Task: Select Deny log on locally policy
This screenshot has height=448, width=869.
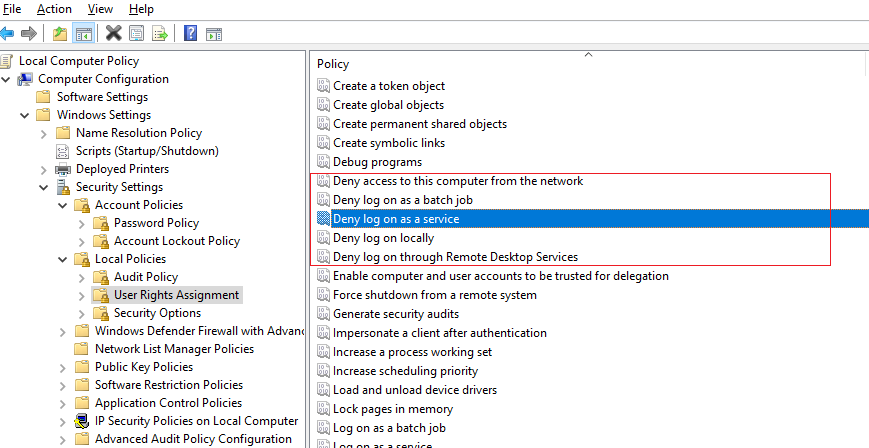Action: [383, 238]
